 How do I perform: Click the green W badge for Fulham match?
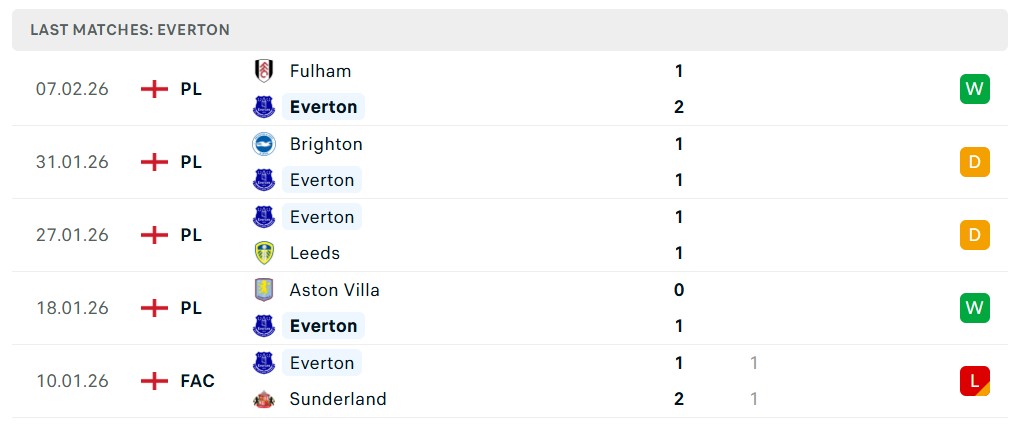[974, 89]
